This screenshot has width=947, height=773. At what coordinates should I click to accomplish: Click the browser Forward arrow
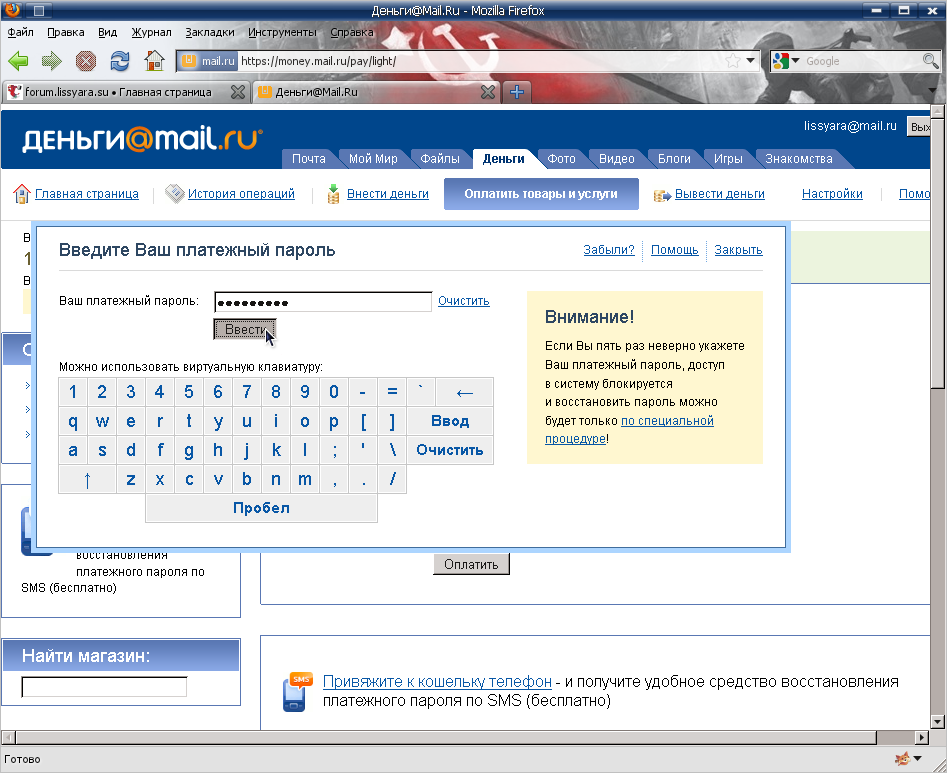point(52,60)
